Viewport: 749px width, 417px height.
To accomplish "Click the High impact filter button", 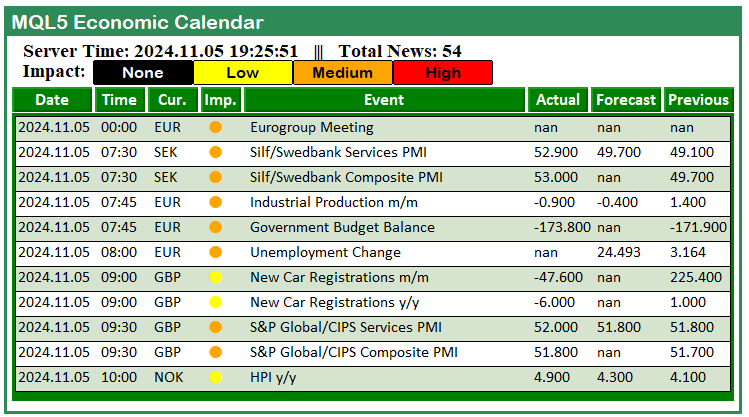I will [443, 73].
